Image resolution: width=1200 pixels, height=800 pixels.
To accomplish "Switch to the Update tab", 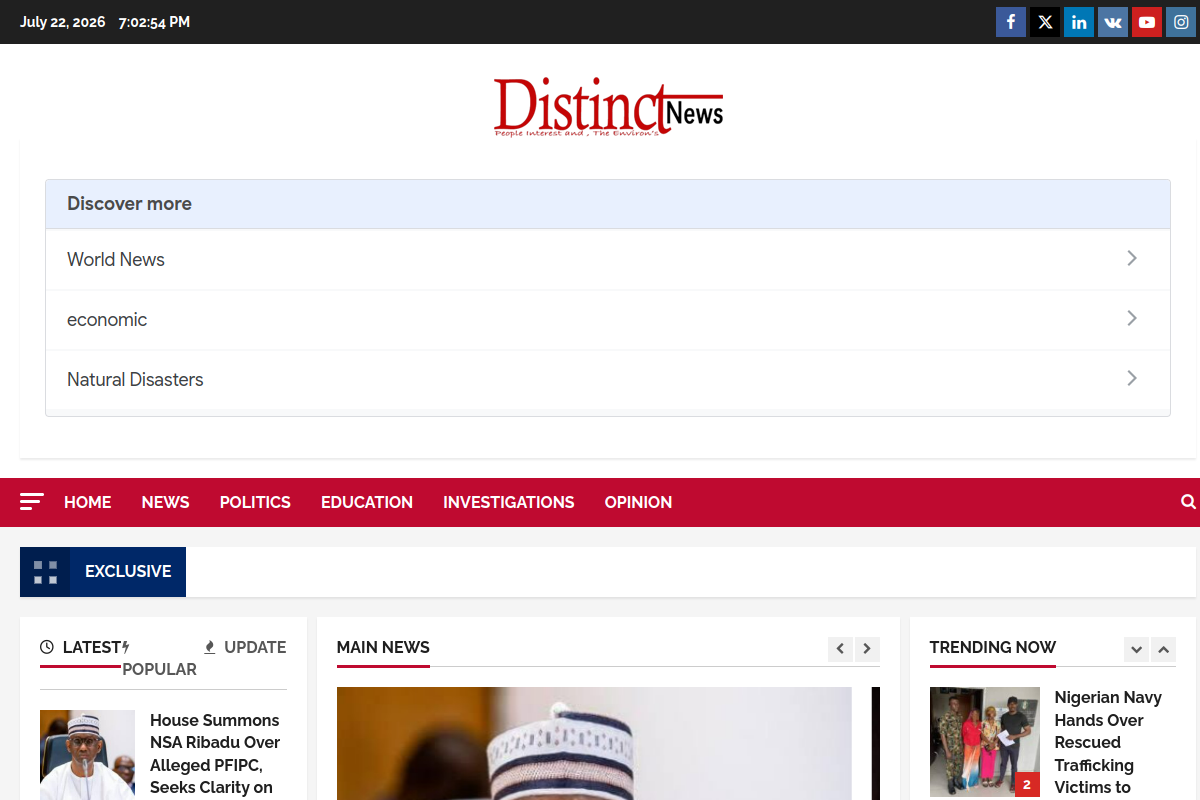I will (245, 647).
